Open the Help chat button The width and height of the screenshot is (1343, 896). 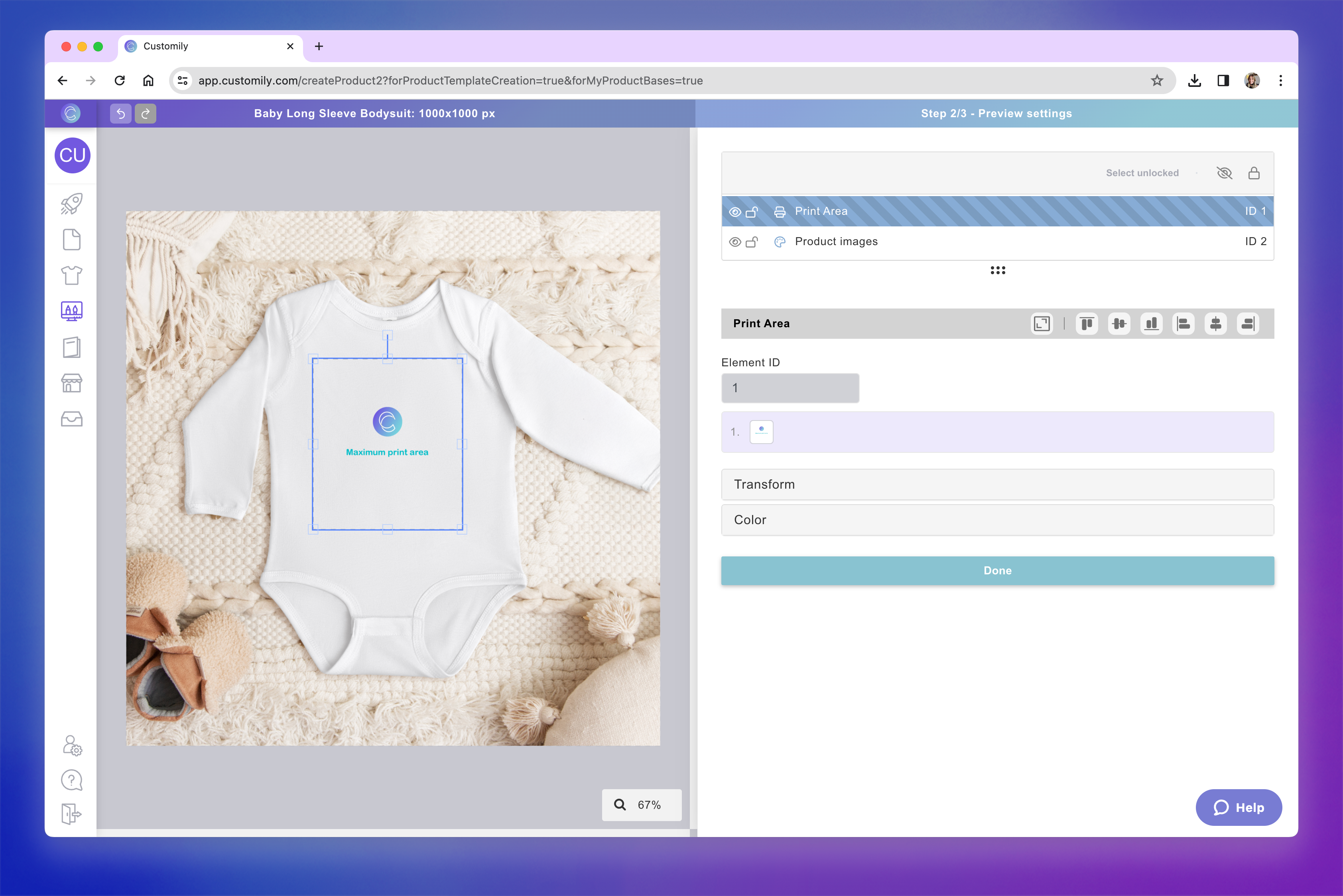(1239, 808)
